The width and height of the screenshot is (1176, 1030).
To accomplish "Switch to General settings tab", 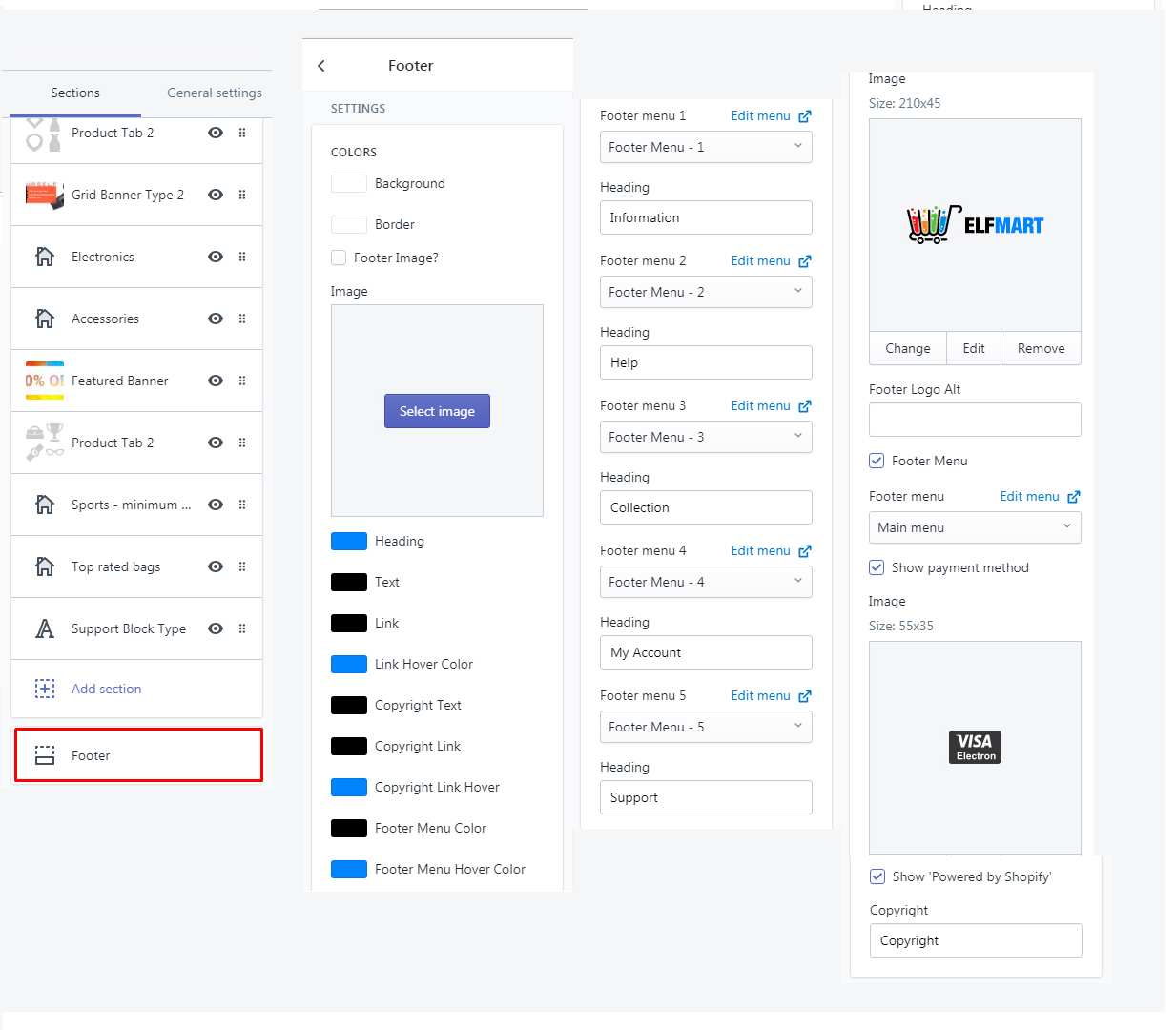I will click(214, 93).
